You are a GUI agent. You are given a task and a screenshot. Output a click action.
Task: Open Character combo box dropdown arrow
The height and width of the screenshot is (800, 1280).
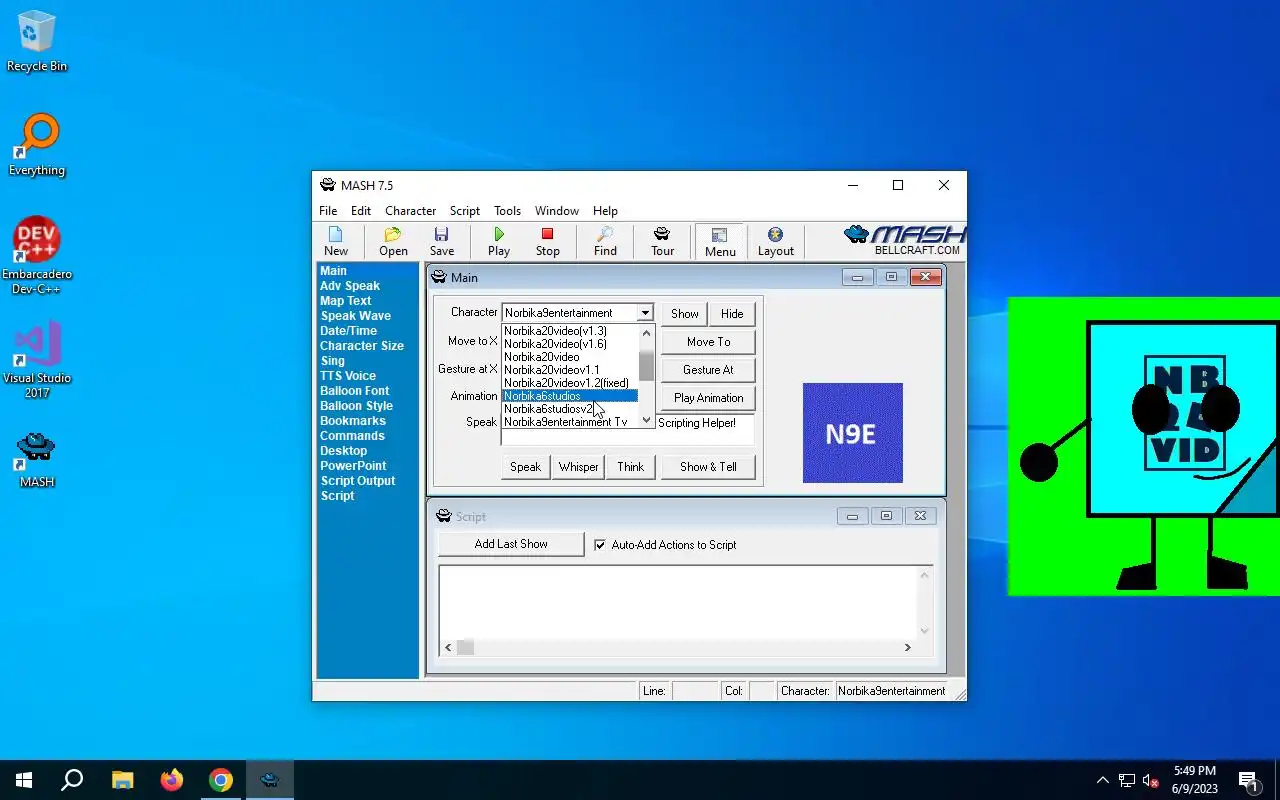[x=645, y=313]
